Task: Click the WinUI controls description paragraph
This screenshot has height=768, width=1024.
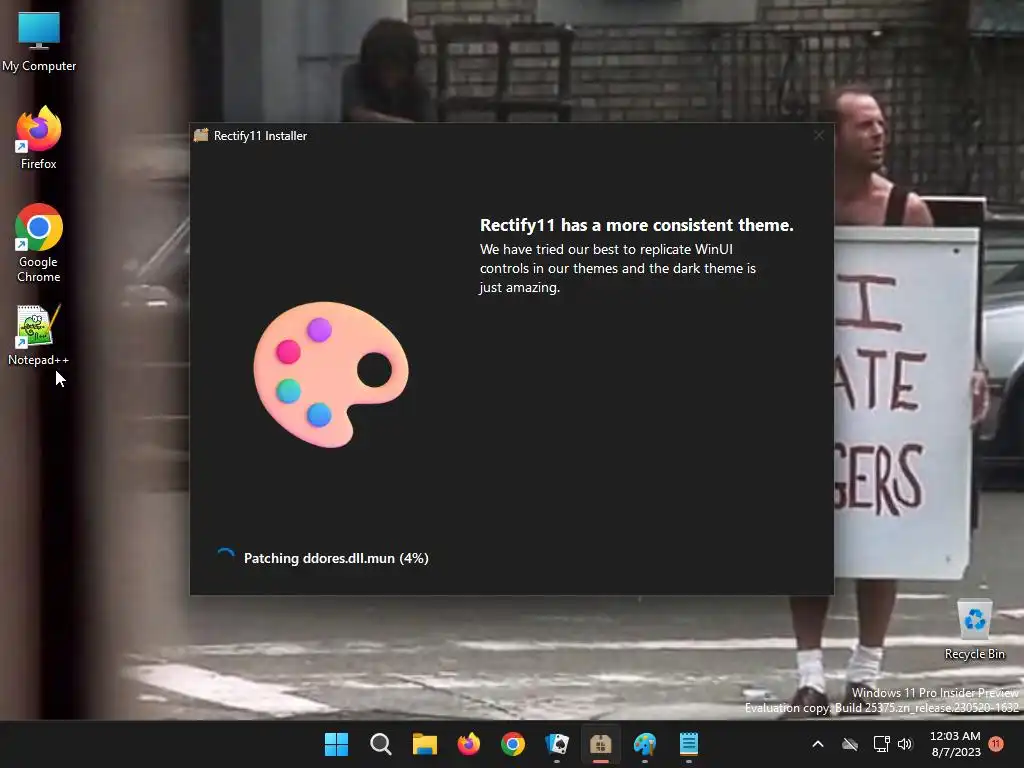Action: pos(618,268)
